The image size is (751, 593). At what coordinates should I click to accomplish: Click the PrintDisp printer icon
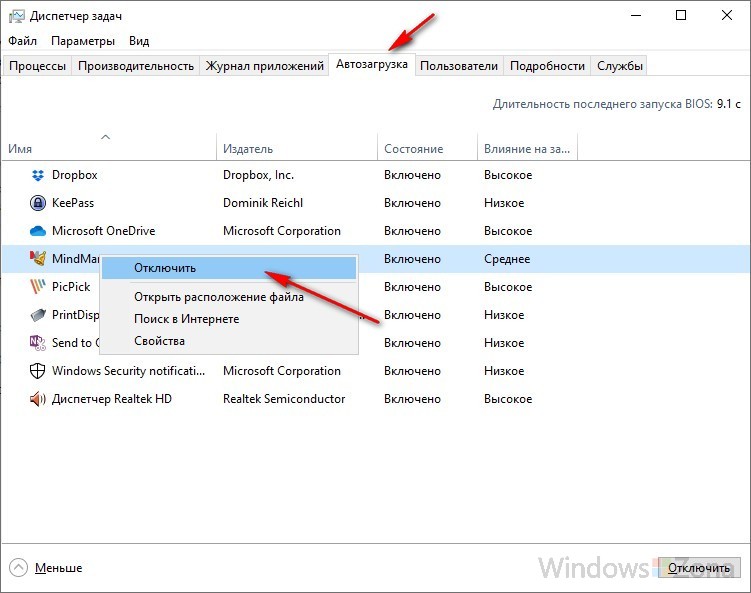point(37,315)
